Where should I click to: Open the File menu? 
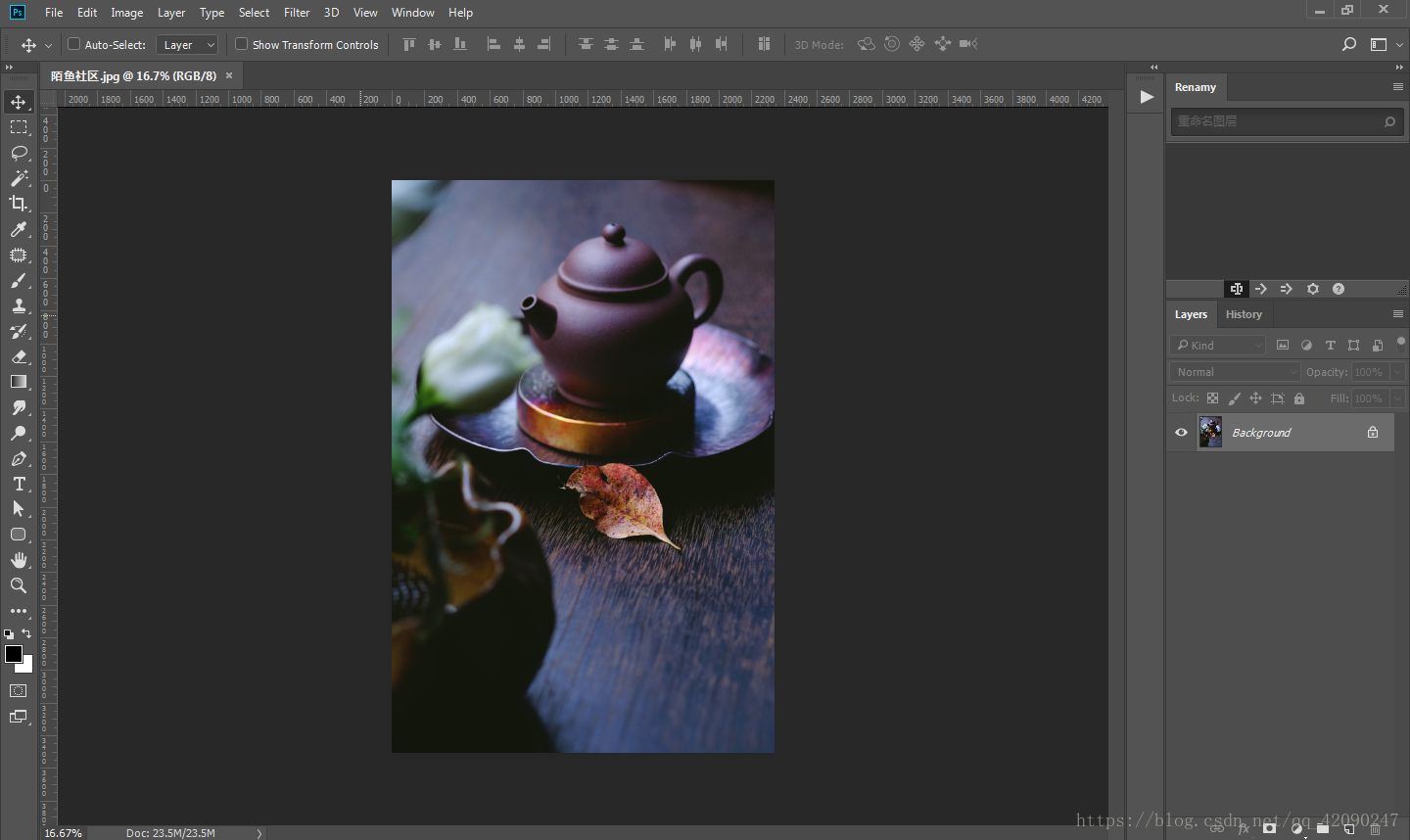tap(54, 13)
